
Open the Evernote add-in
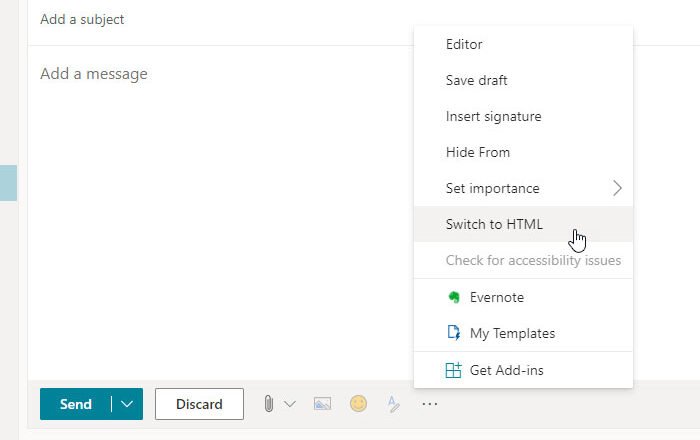[x=523, y=297]
